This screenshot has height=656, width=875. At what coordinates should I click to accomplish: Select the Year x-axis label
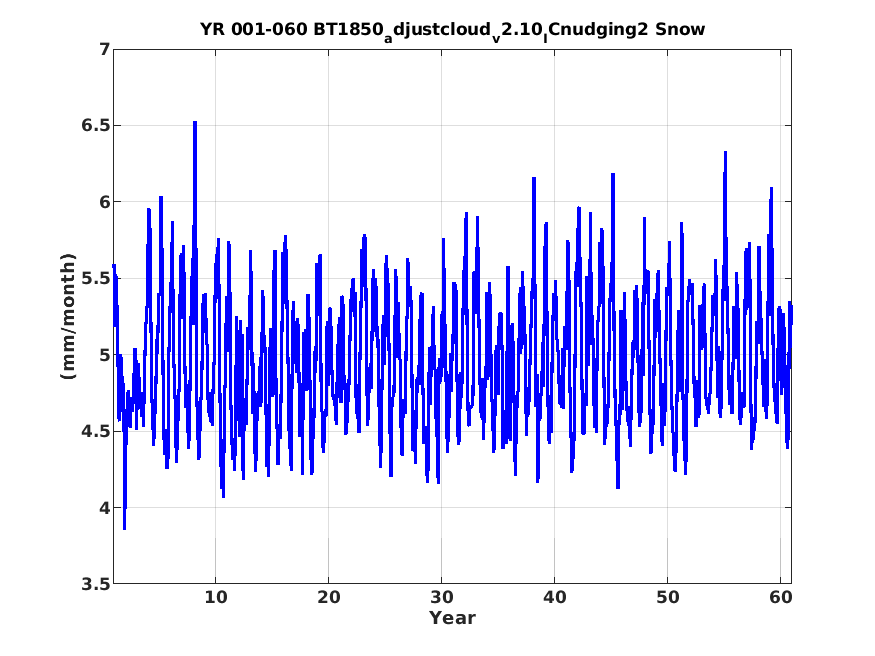[452, 618]
